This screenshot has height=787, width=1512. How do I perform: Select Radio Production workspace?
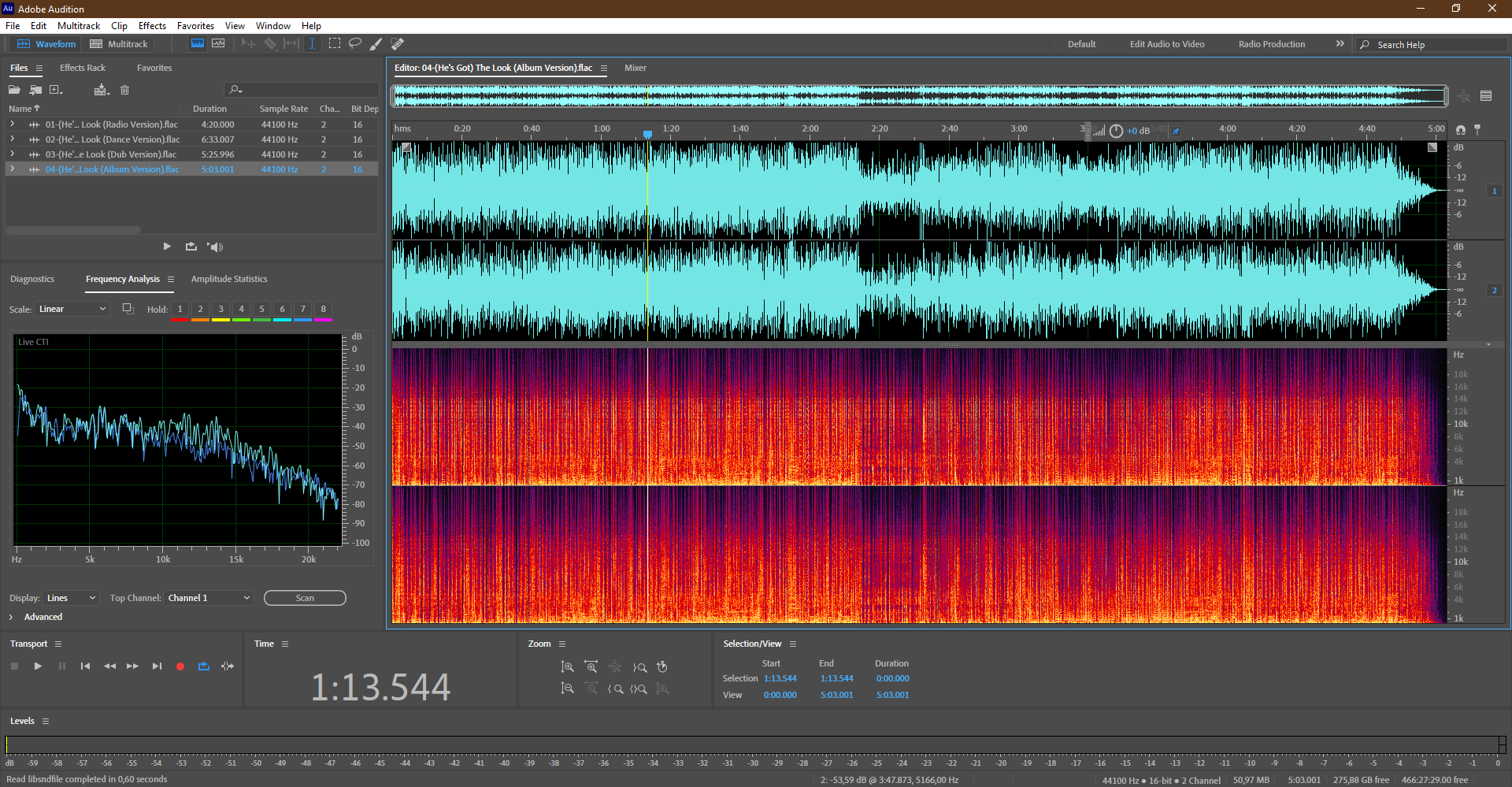point(1271,44)
